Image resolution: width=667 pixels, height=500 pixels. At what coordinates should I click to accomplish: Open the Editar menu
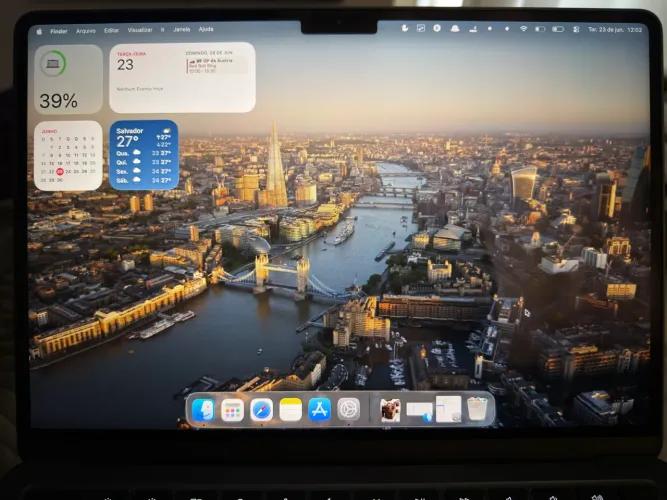point(111,30)
